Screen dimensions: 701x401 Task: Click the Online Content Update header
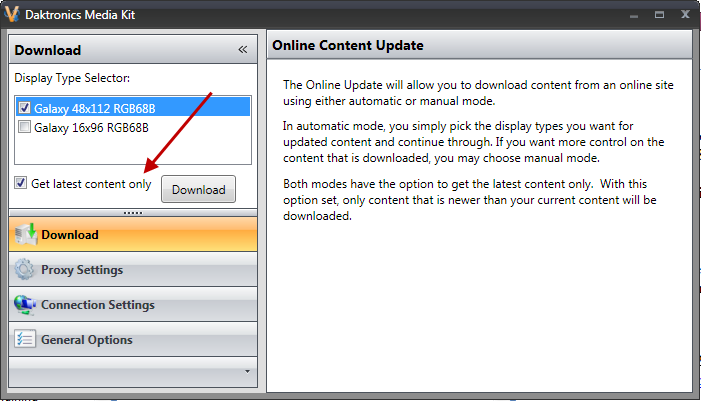pyautogui.click(x=348, y=46)
